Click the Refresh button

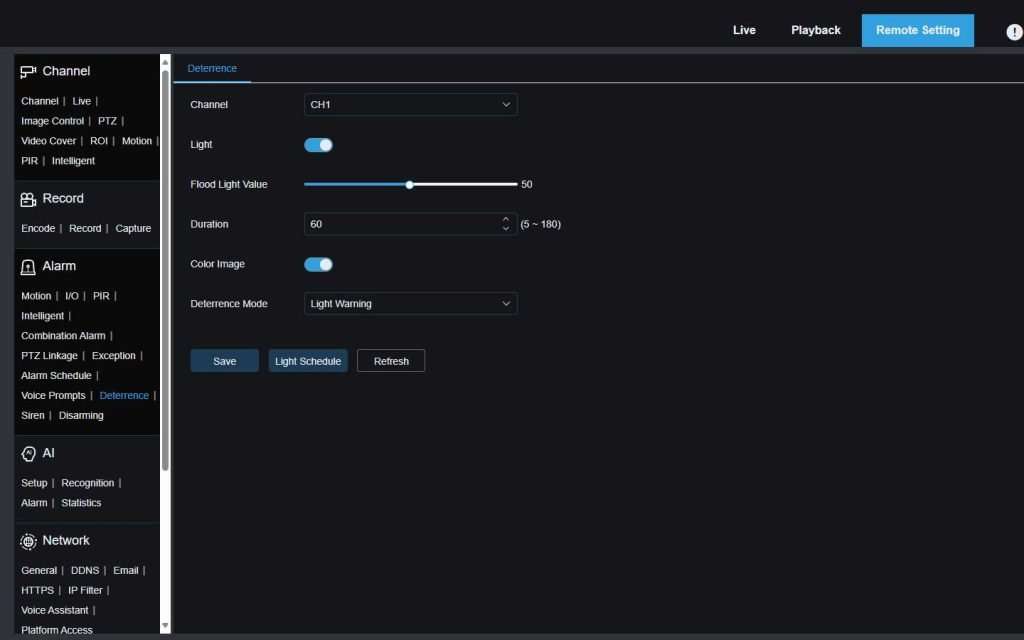click(x=391, y=361)
